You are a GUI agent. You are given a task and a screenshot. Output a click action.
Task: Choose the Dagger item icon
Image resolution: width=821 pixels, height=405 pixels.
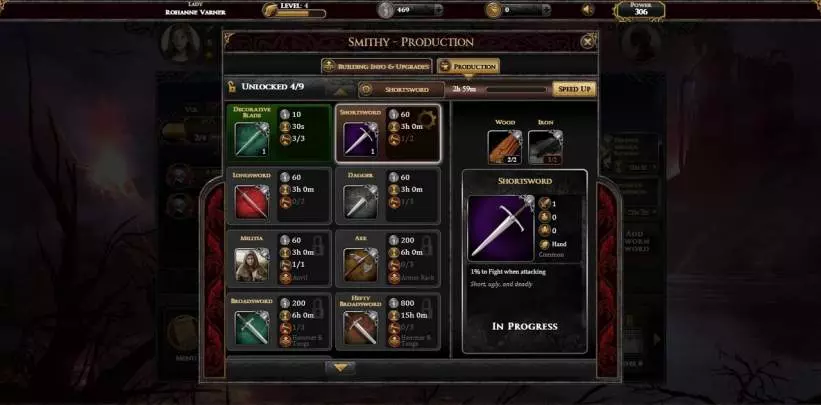[361, 202]
